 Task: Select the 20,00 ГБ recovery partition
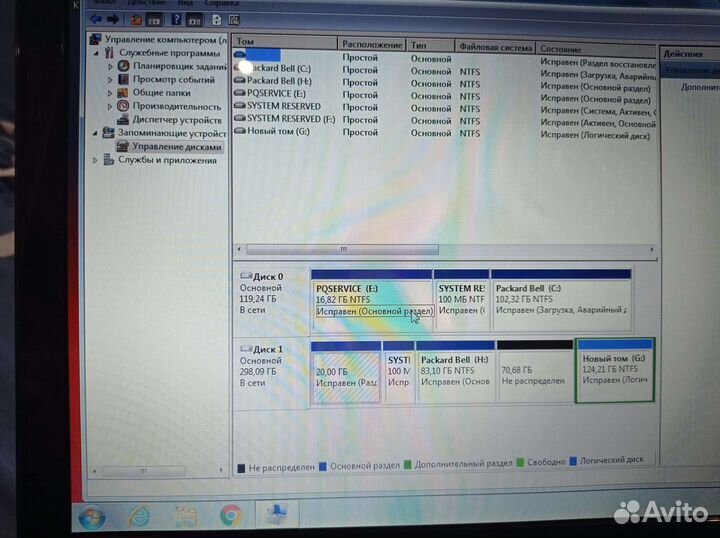tap(346, 372)
